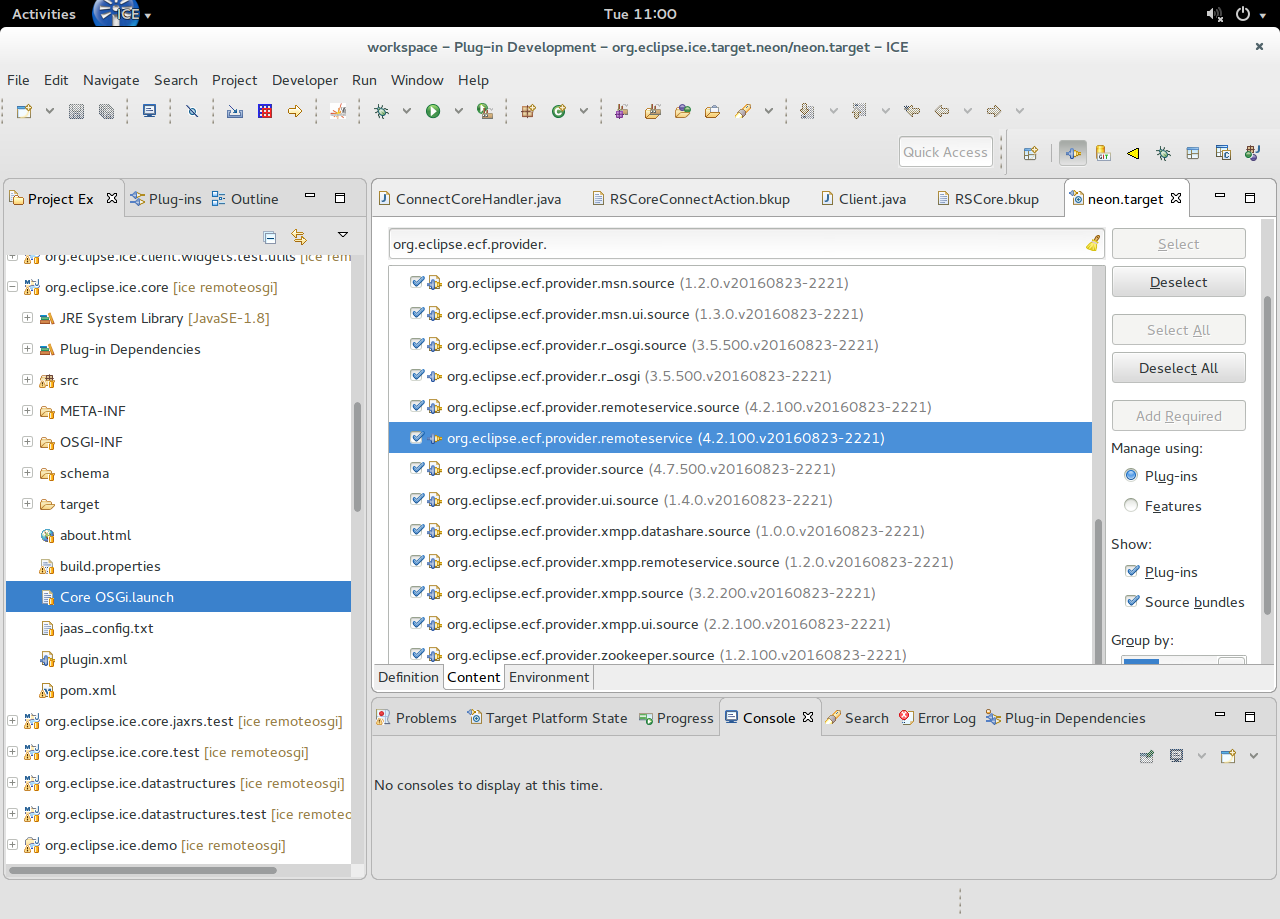Select the Manage using Plug-ins radio button
The image size is (1280, 919).
point(1131,476)
